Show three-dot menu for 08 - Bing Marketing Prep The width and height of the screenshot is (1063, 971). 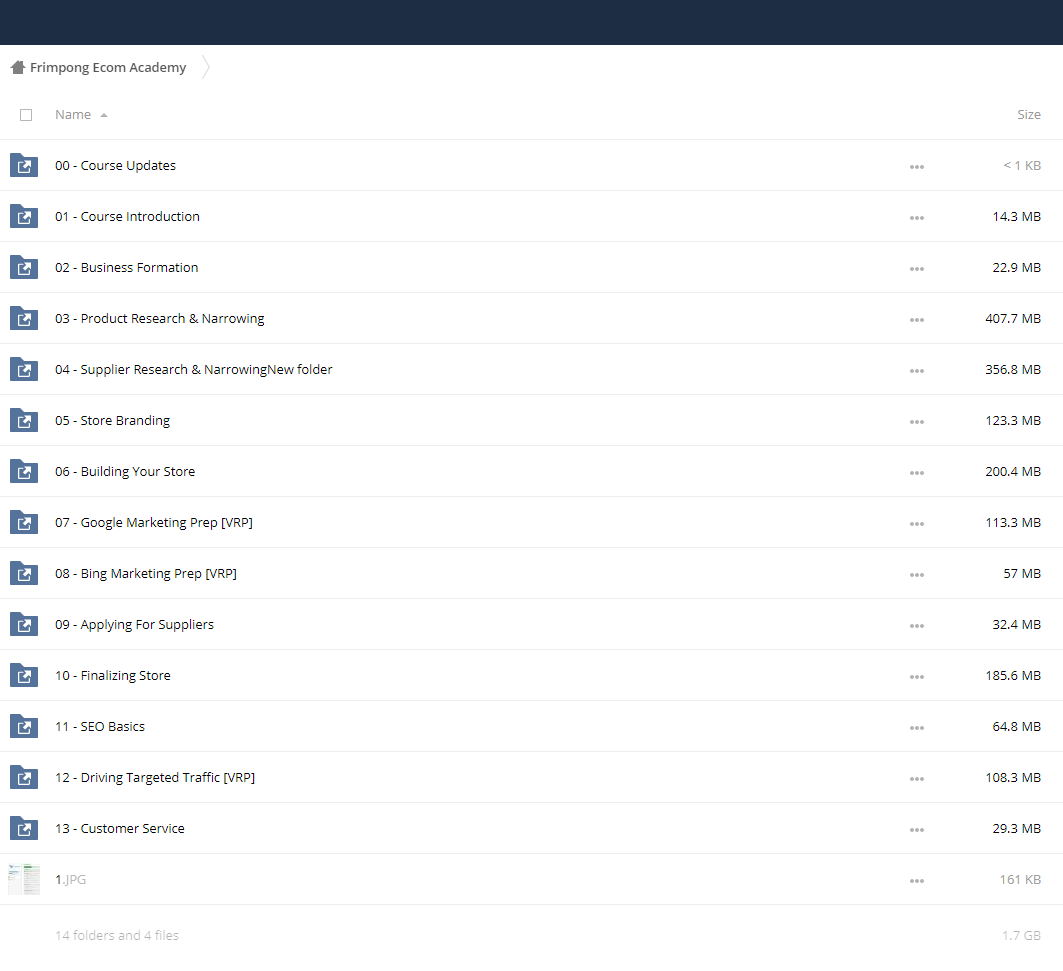tap(917, 574)
